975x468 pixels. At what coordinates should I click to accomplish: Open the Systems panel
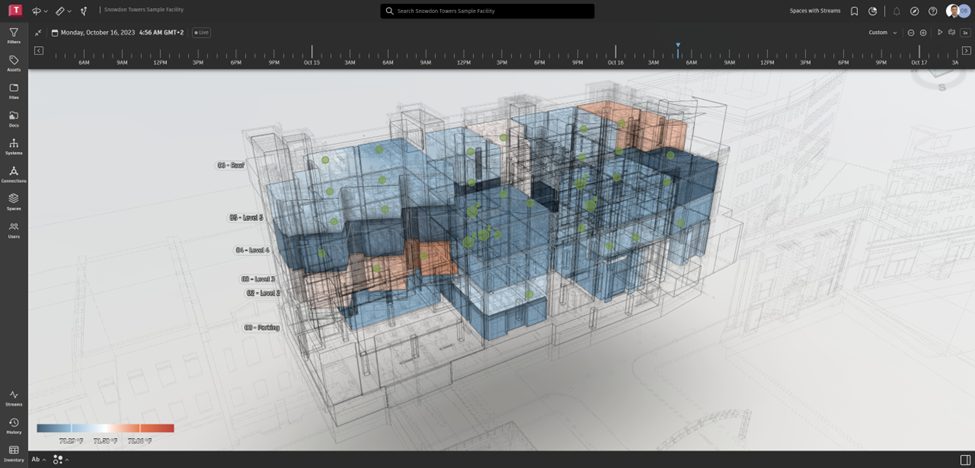pyautogui.click(x=14, y=147)
